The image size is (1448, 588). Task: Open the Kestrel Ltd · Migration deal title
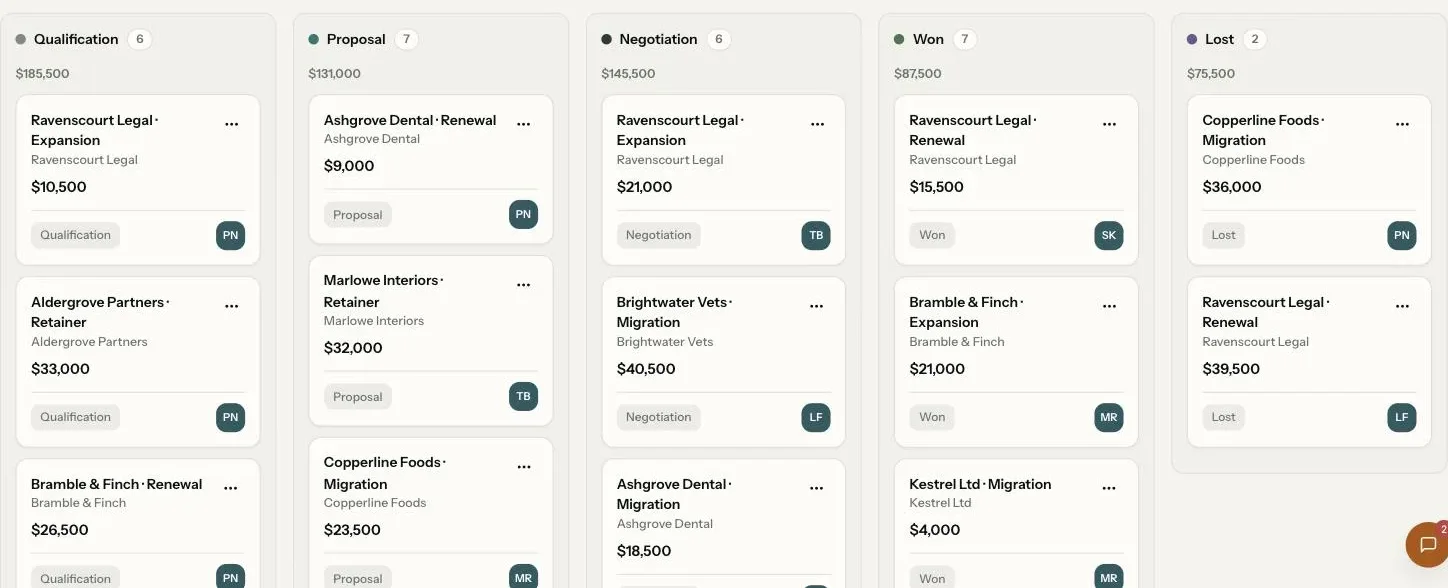980,484
